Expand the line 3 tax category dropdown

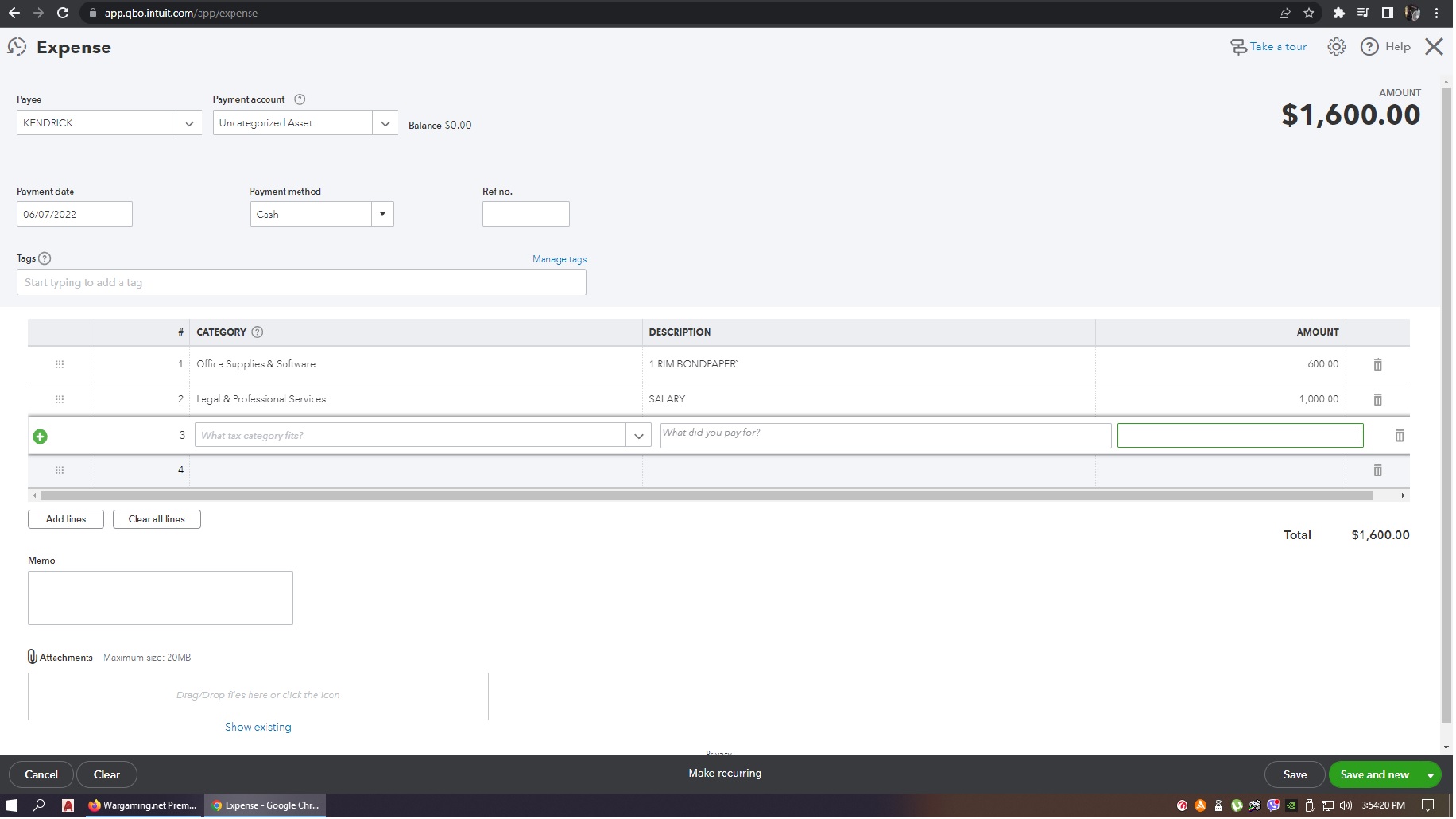tap(640, 437)
